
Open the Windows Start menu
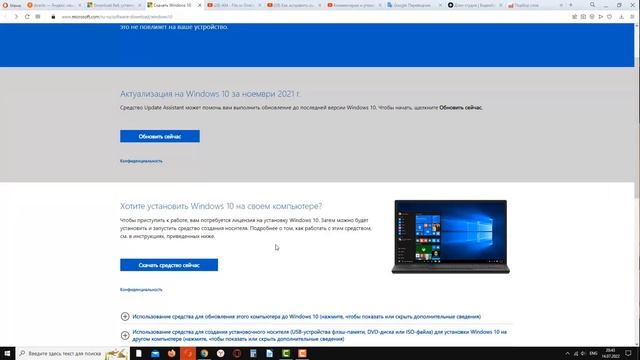(x=7, y=353)
